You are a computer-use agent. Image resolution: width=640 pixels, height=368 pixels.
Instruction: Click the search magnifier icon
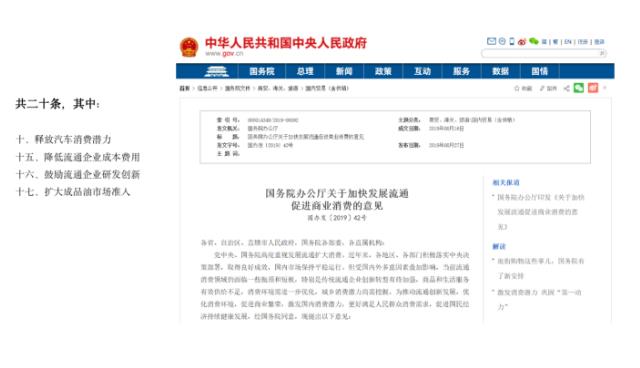(602, 53)
